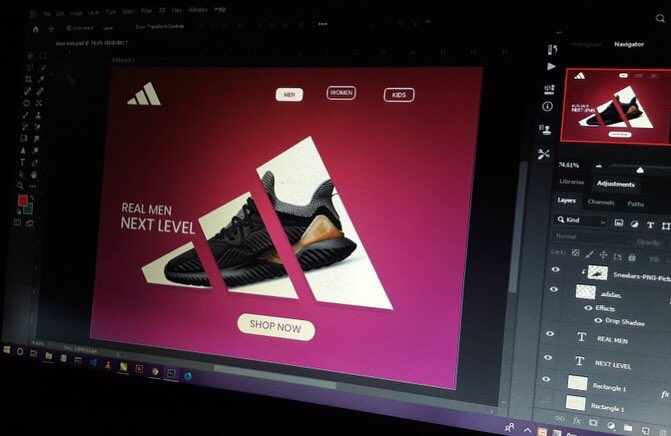
Task: Go to the Home screen icon
Action: tap(36, 30)
